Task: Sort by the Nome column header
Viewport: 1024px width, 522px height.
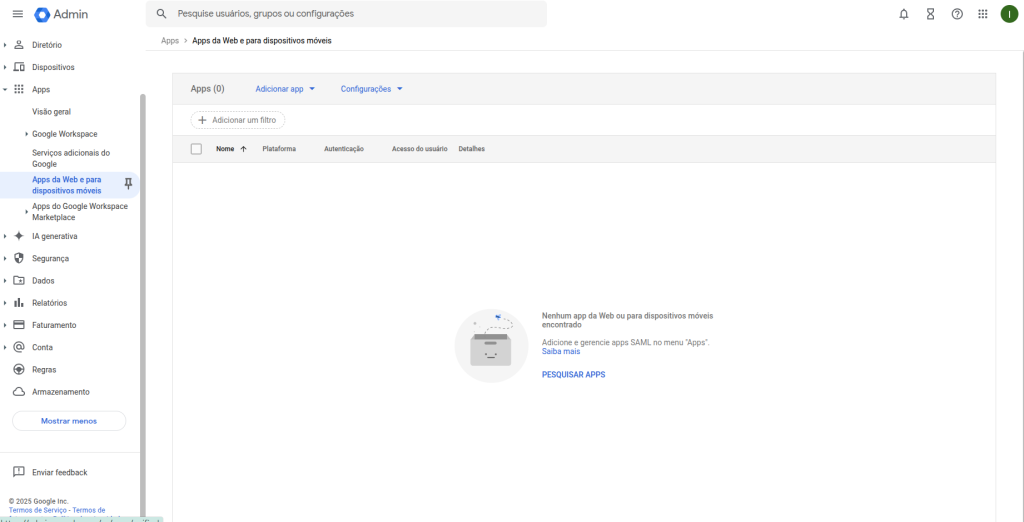Action: 225,149
